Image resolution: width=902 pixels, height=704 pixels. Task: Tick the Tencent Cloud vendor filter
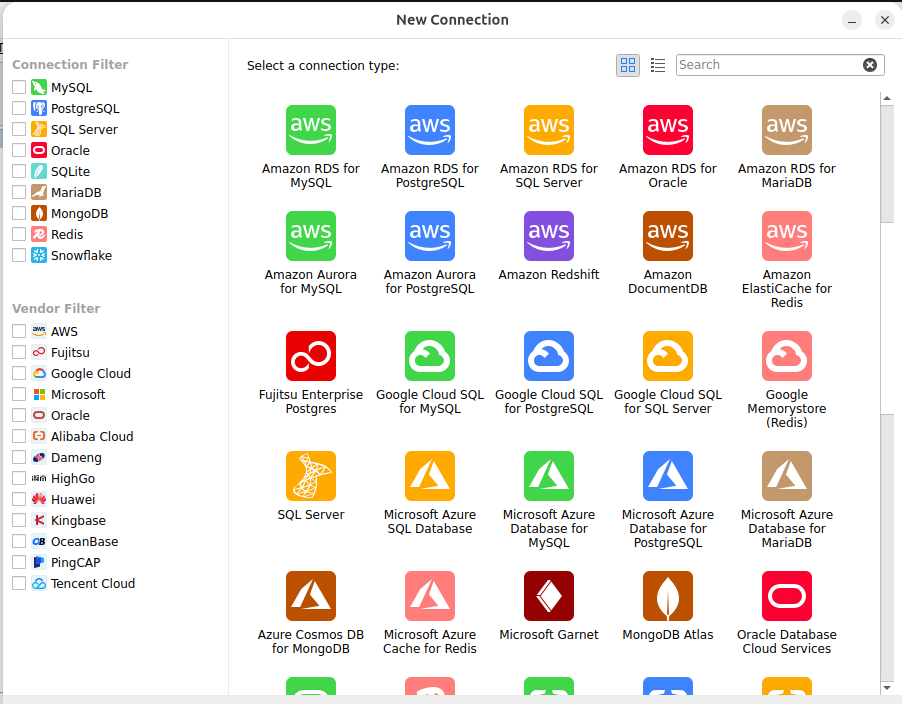(19, 584)
